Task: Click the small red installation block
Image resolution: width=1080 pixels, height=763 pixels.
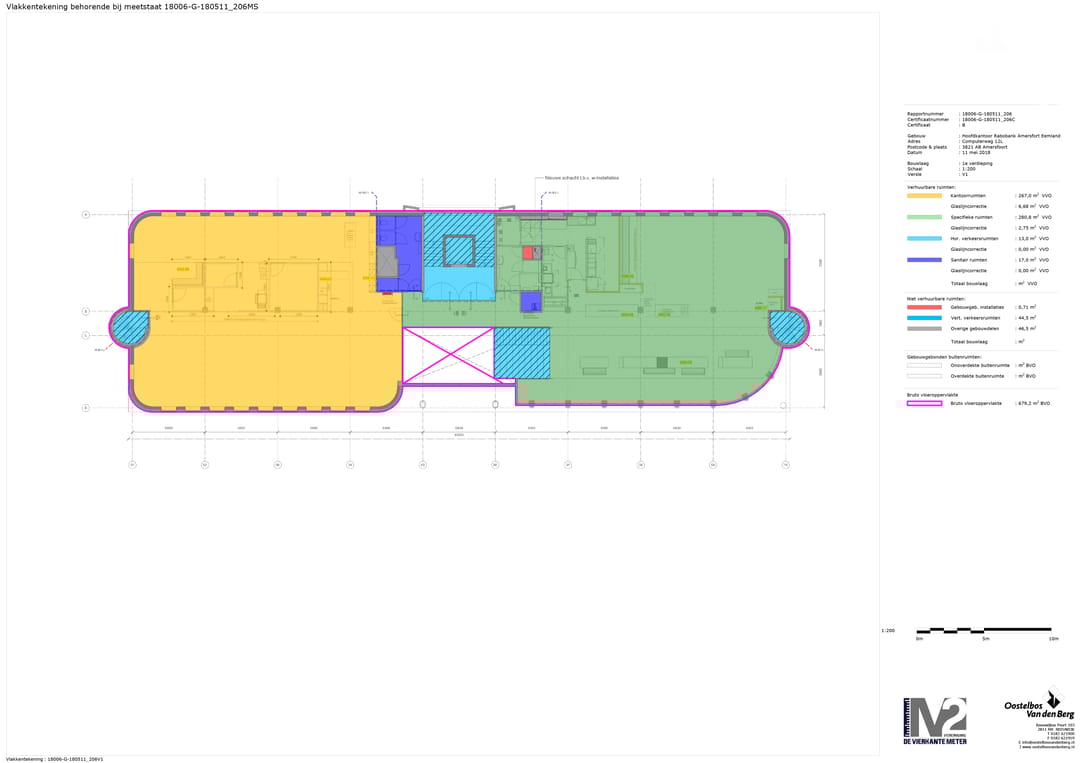Action: [x=527, y=253]
